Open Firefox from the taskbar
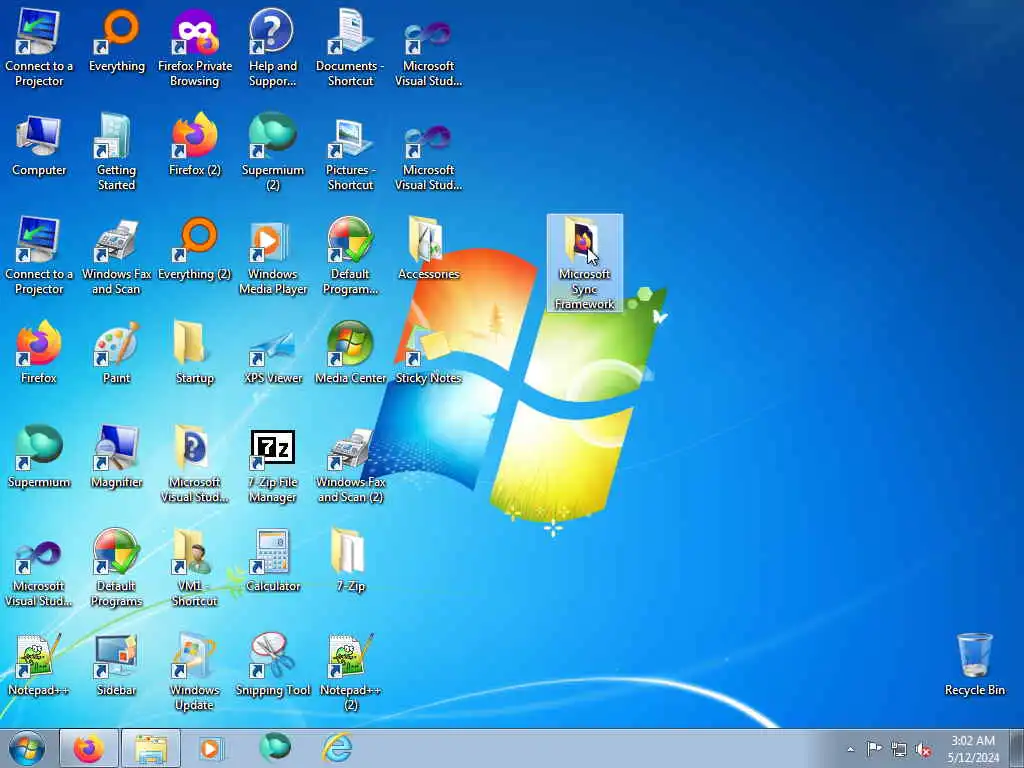The image size is (1024, 768). click(89, 748)
